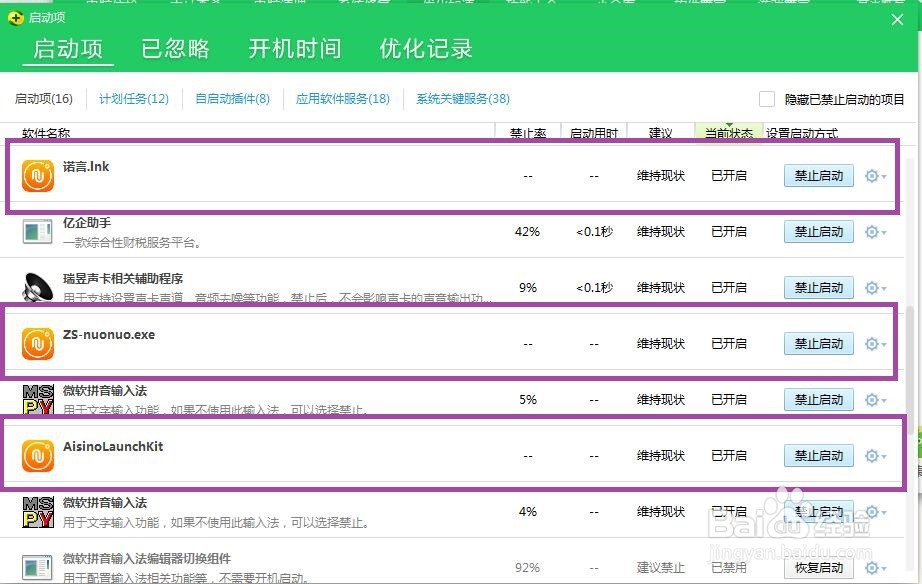Click the ZS-nuonuo.exe orange icon
Image resolution: width=922 pixels, height=584 pixels.
point(38,343)
